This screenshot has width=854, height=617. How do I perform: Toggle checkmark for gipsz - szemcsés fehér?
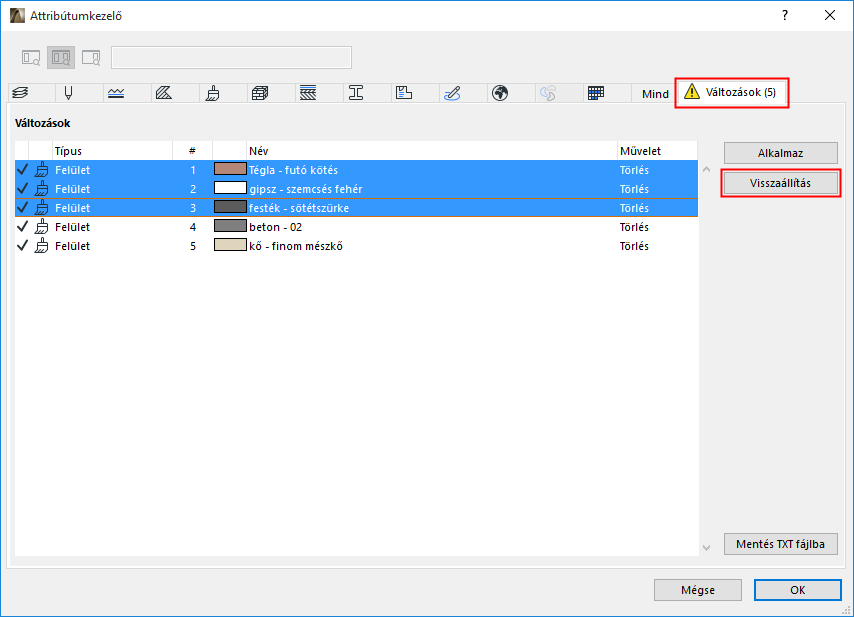(x=22, y=188)
